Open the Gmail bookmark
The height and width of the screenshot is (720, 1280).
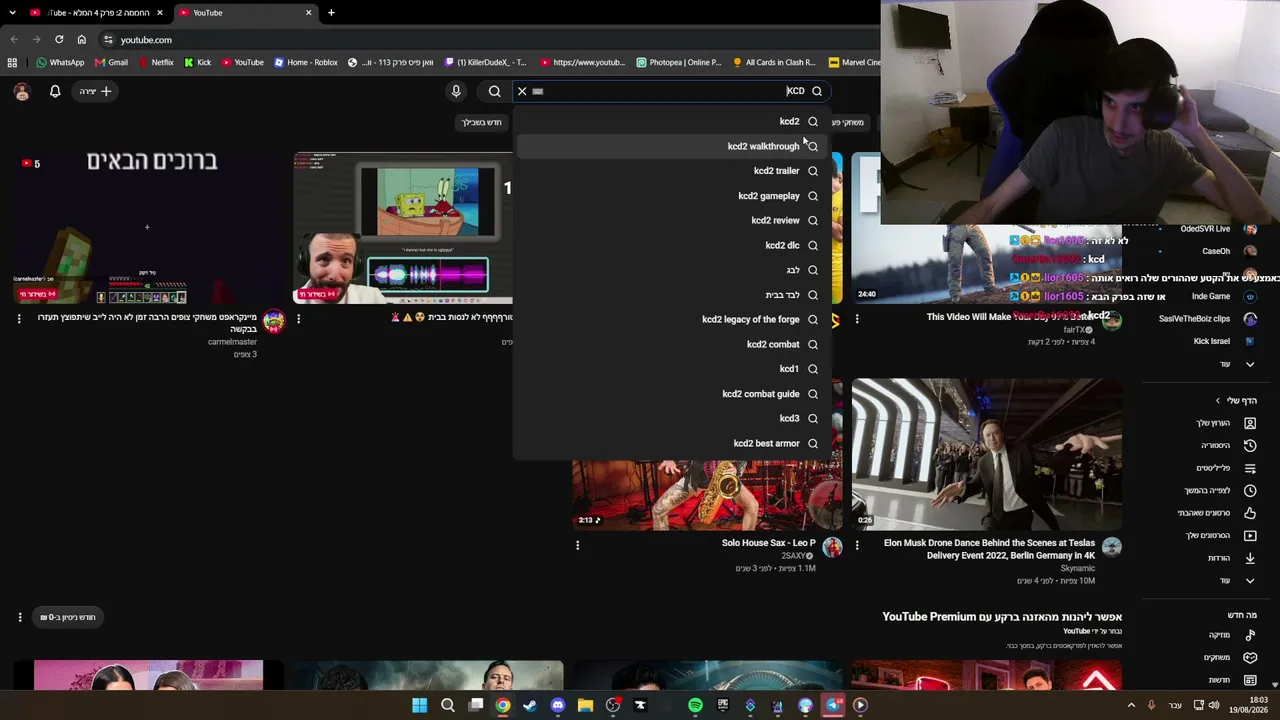click(x=110, y=62)
